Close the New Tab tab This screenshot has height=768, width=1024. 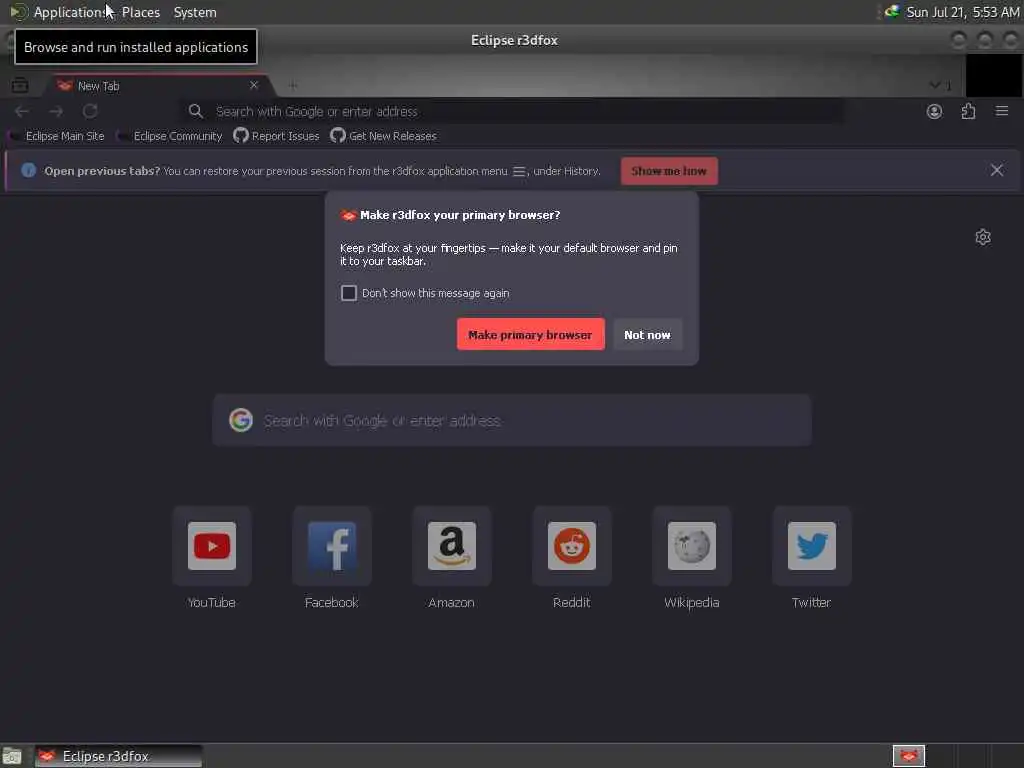[254, 85]
